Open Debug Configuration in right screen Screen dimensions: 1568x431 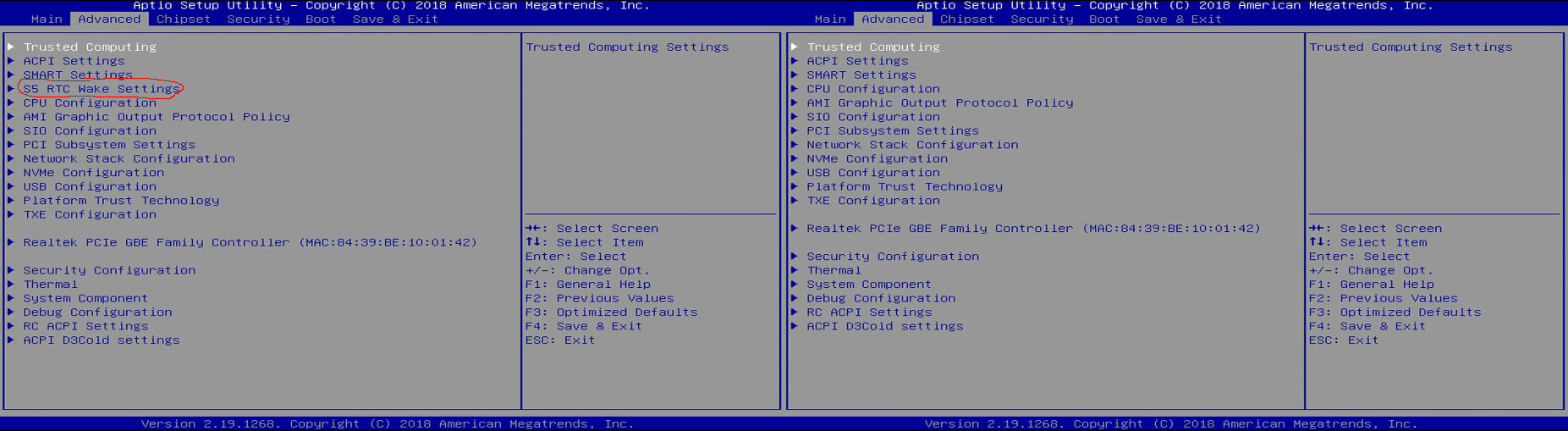(x=881, y=298)
